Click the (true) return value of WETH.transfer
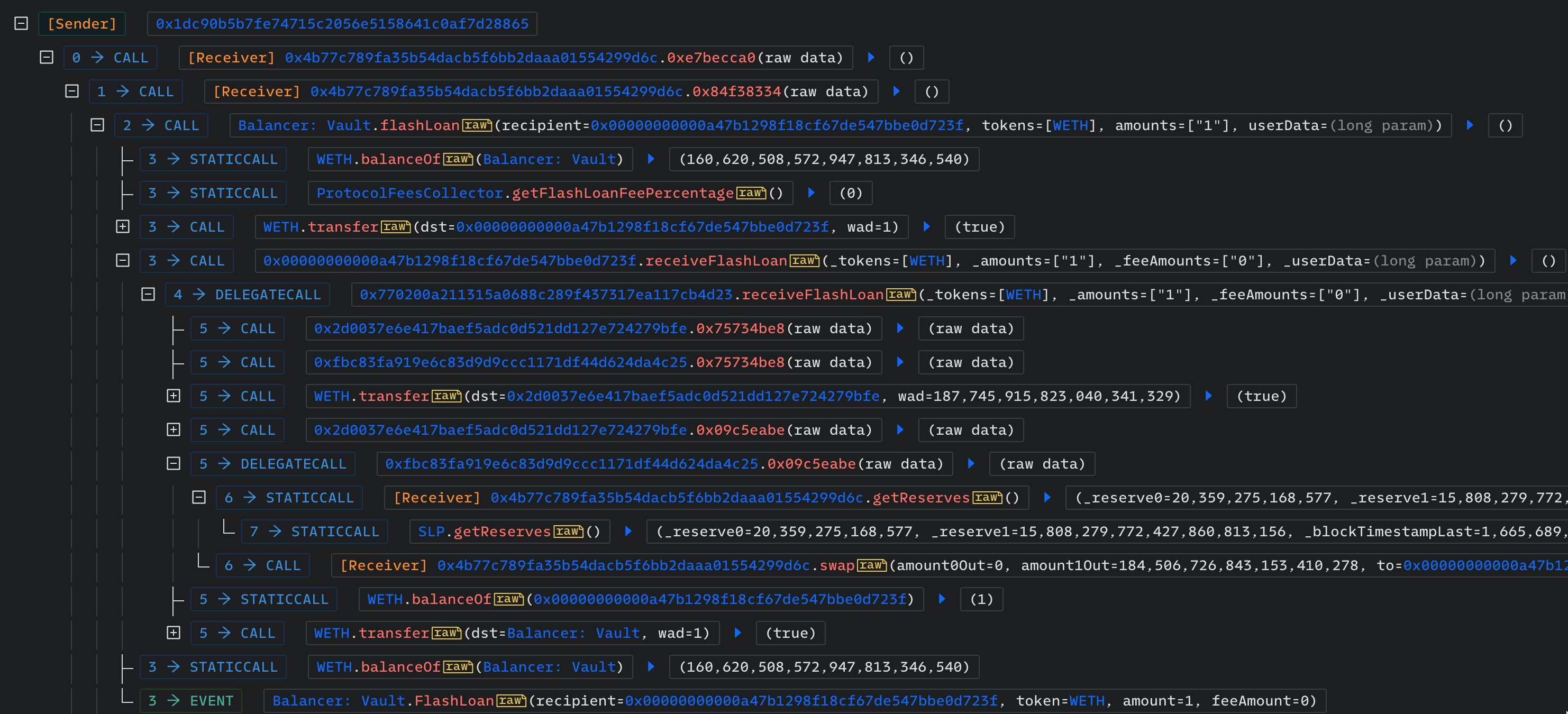Image resolution: width=1568 pixels, height=714 pixels. 979,226
